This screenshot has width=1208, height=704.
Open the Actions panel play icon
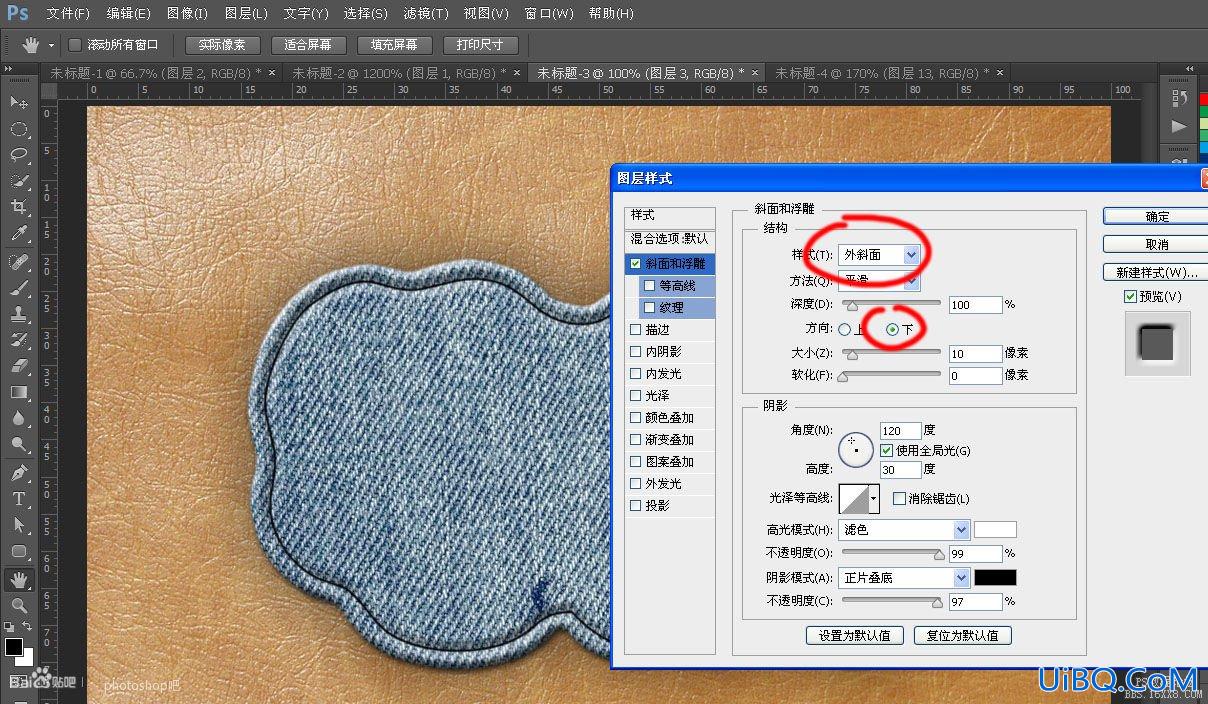tap(1179, 126)
